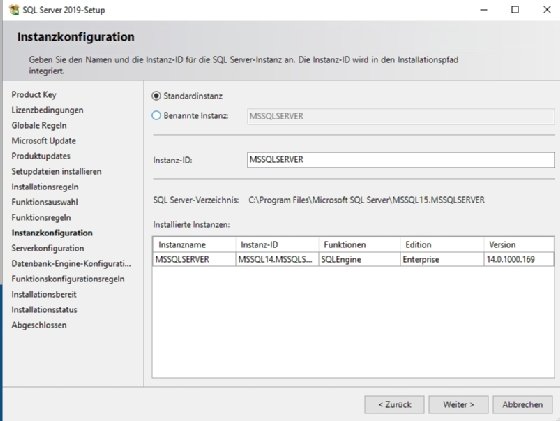Click the SQL Server-Verzeichnis path text
Viewport: 560px width, 421px height.
(x=366, y=200)
